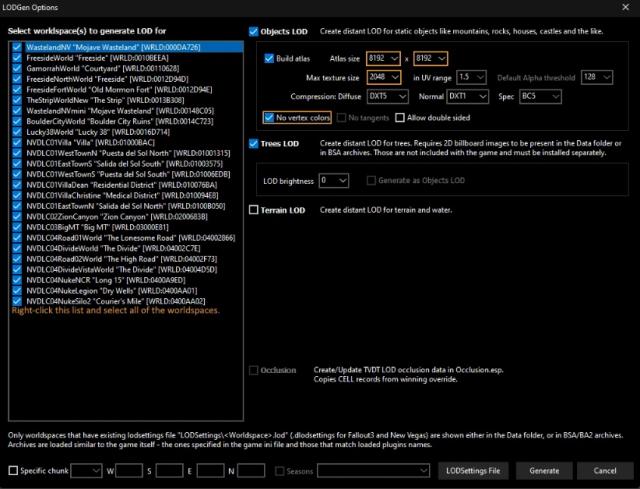Click the LODSettings File button

click(x=473, y=471)
